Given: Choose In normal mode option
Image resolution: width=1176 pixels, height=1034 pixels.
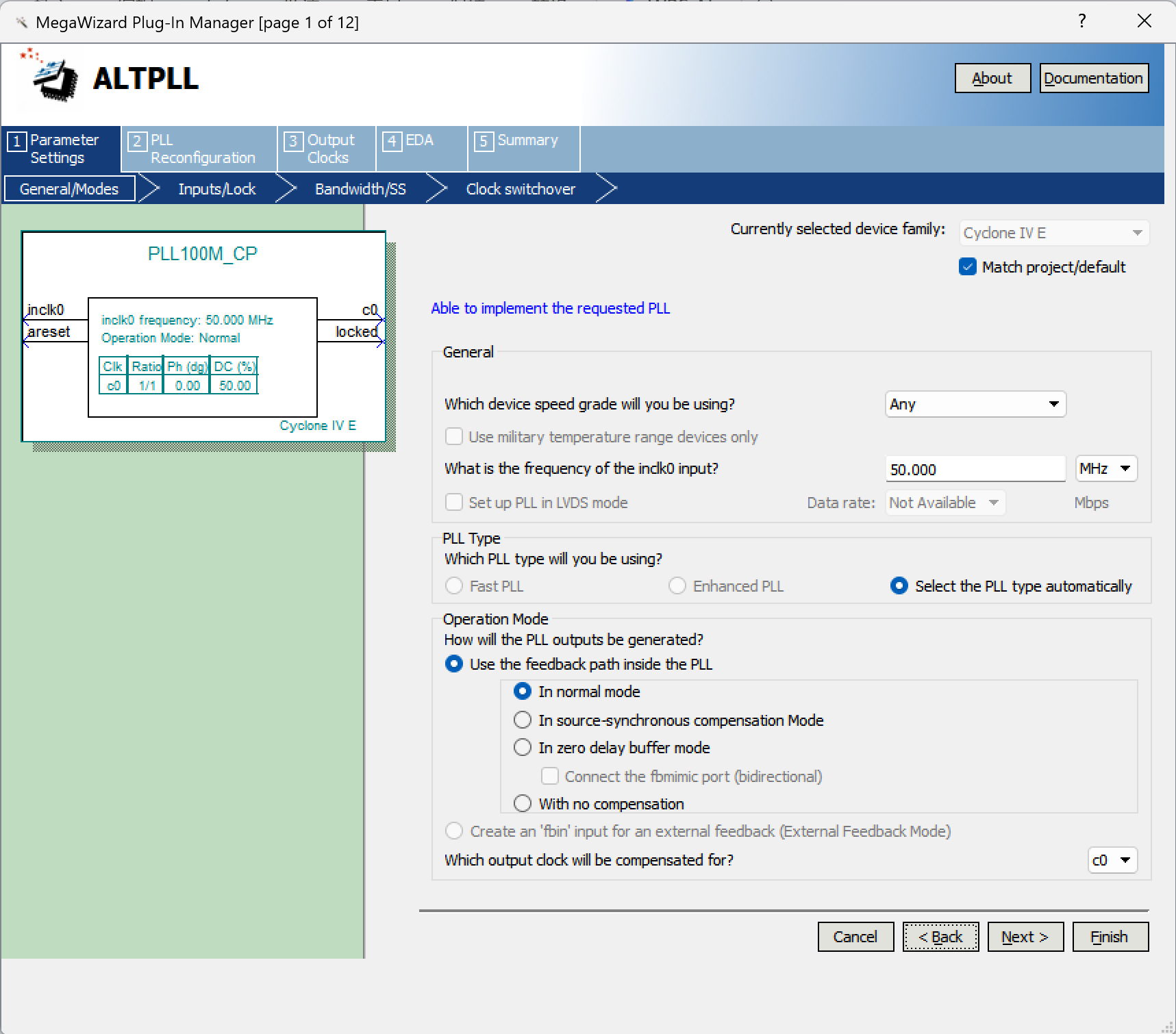Looking at the screenshot, I should 522,692.
